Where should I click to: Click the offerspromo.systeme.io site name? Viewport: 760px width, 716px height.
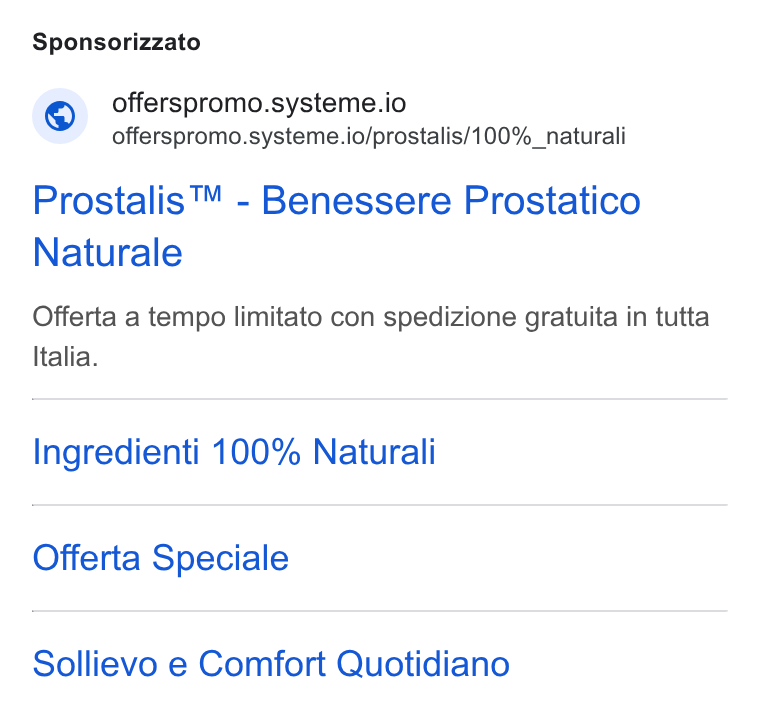point(259,103)
